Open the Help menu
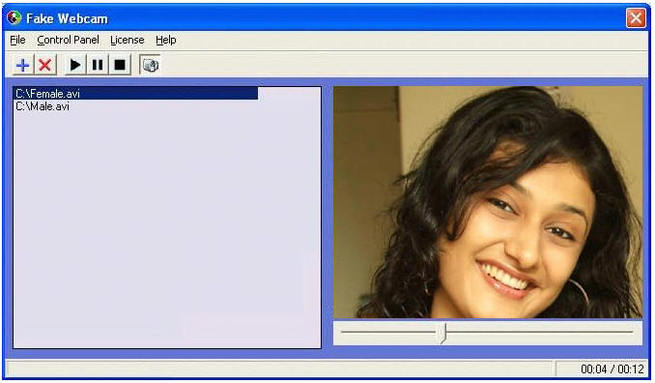This screenshot has height=383, width=655. coord(166,40)
